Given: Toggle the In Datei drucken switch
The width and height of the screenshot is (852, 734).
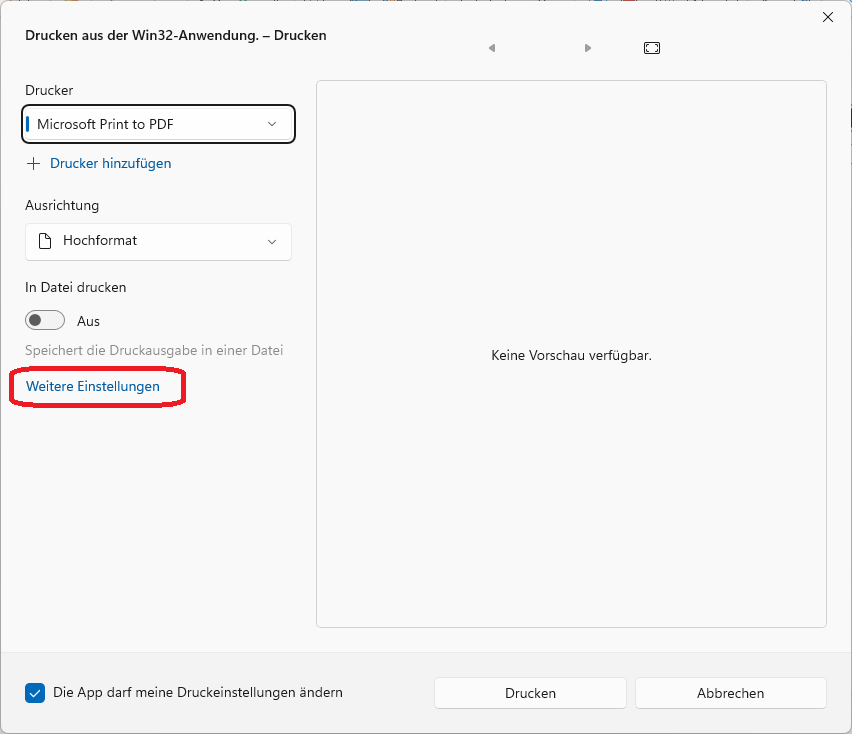Looking at the screenshot, I should tap(45, 321).
